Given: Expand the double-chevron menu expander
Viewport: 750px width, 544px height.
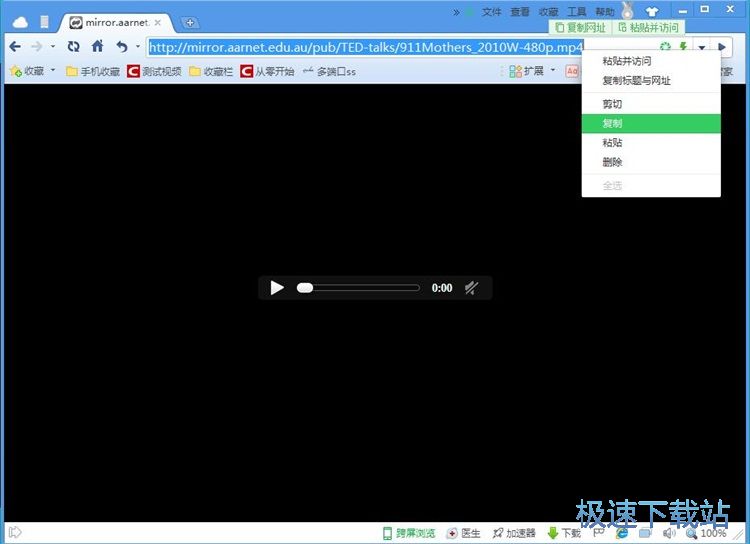Looking at the screenshot, I should coord(456,12).
